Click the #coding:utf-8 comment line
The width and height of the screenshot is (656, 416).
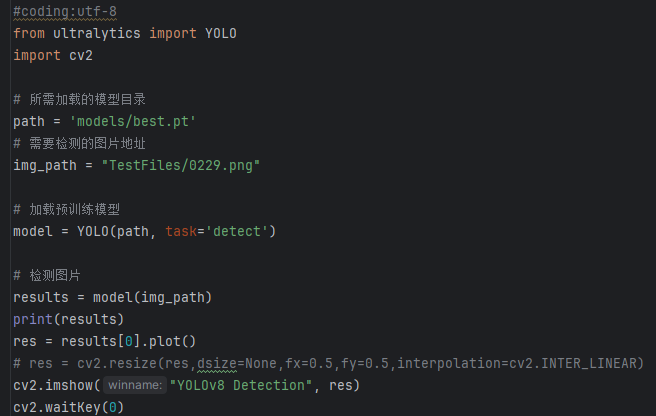(x=60, y=11)
